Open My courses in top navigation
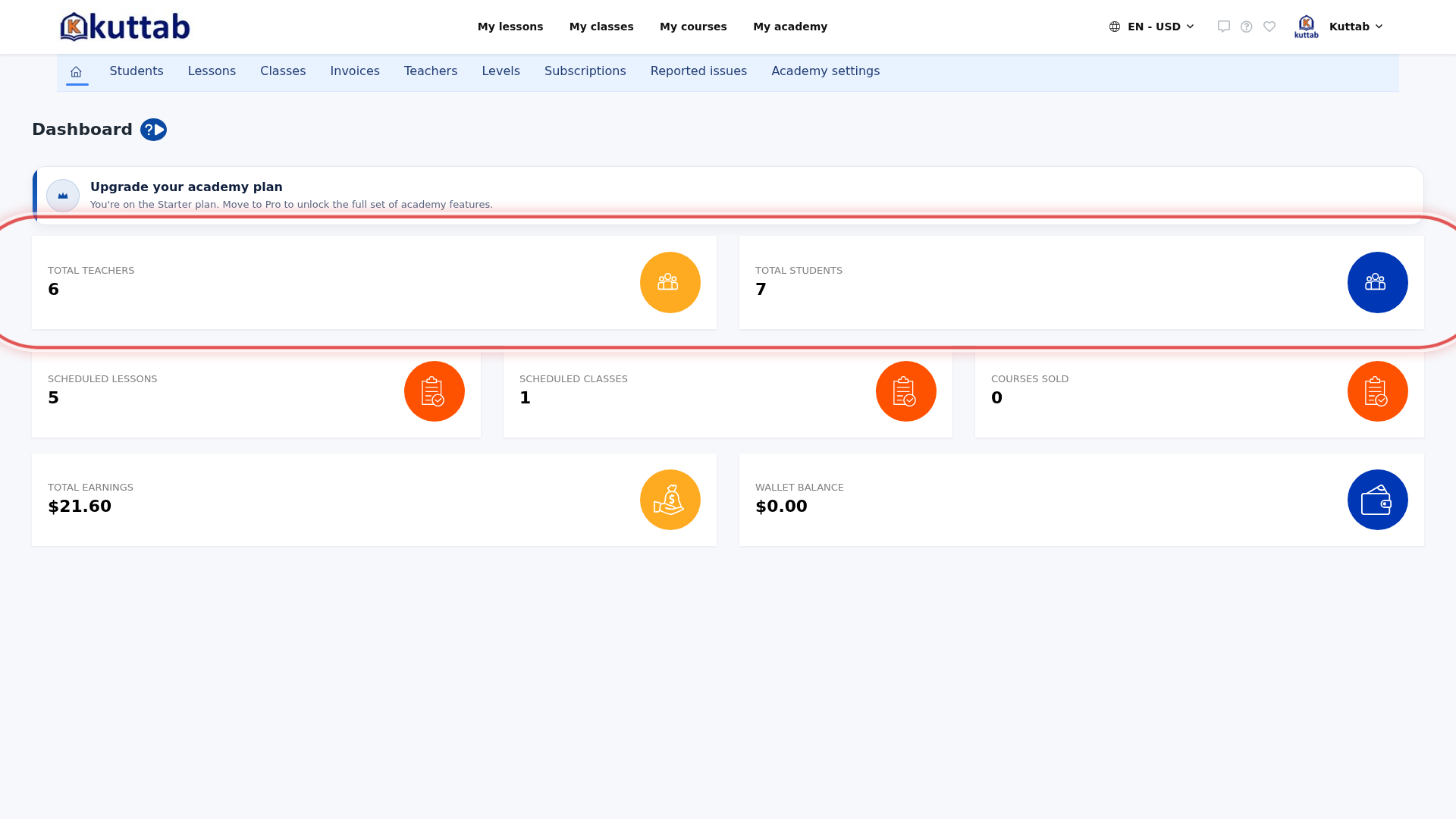The width and height of the screenshot is (1456, 819). coord(693,27)
